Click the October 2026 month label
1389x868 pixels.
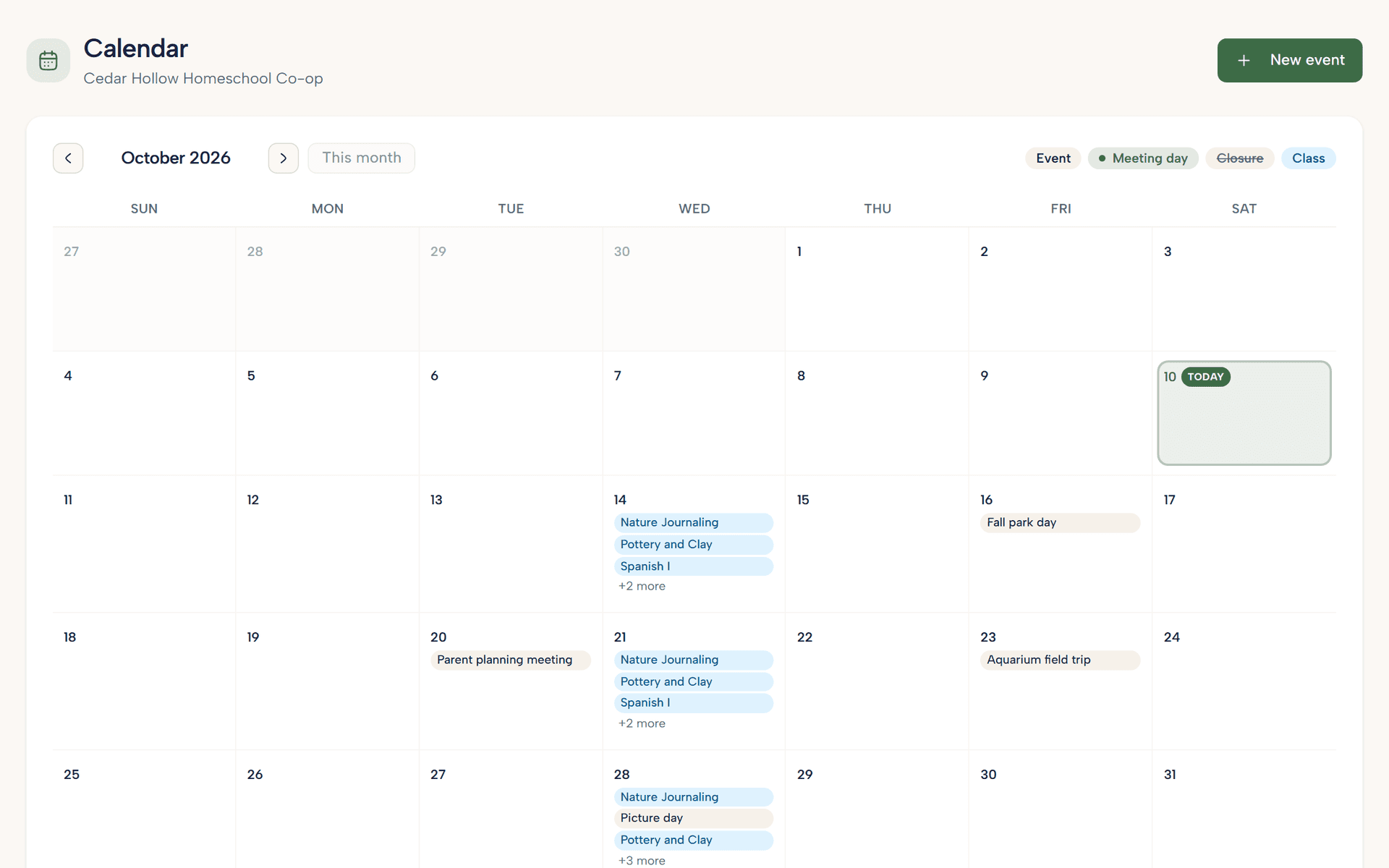[x=176, y=158]
